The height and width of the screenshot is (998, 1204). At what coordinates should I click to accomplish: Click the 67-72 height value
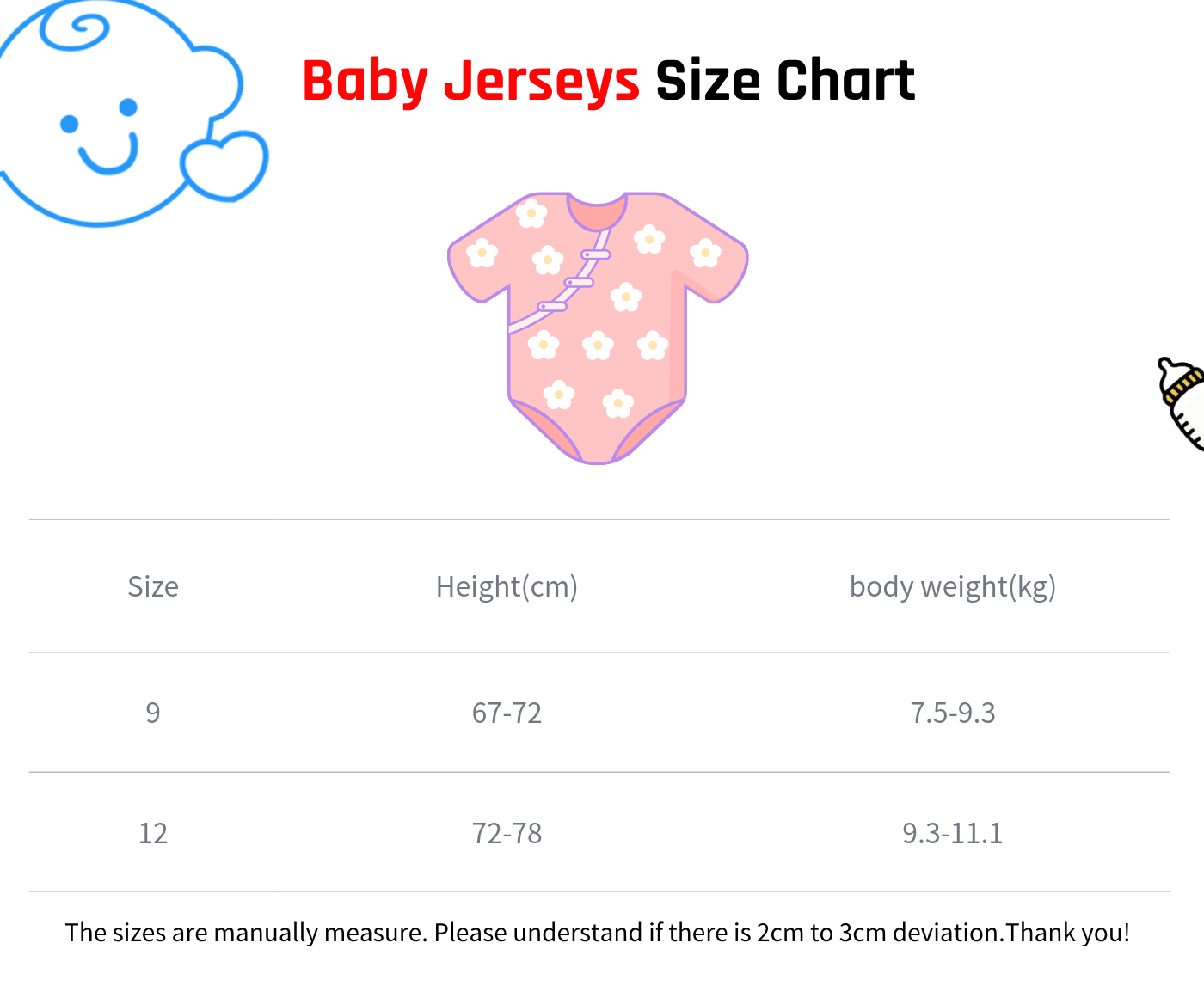pyautogui.click(x=507, y=713)
